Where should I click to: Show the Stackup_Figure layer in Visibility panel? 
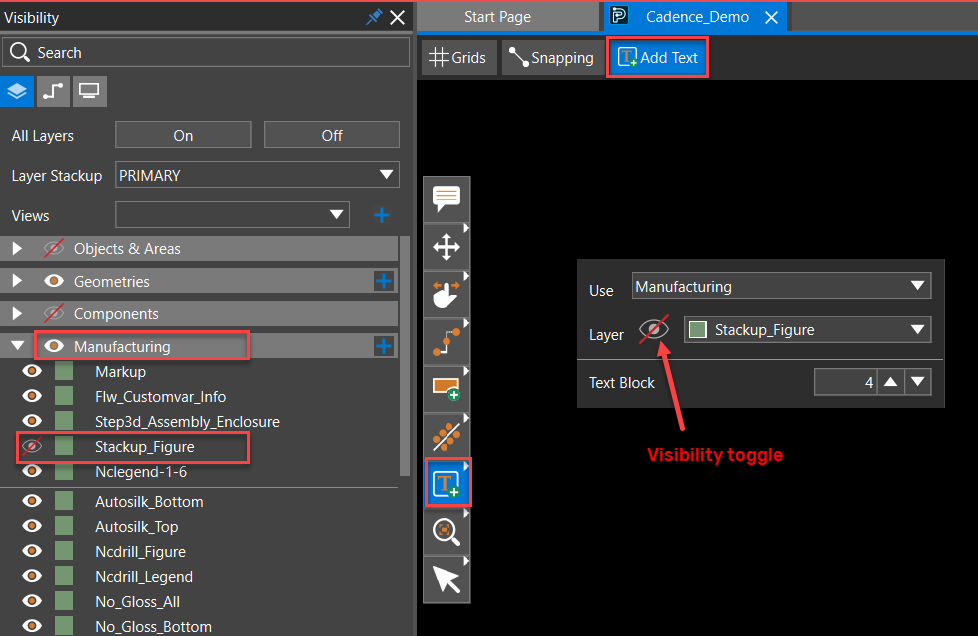click(32, 446)
